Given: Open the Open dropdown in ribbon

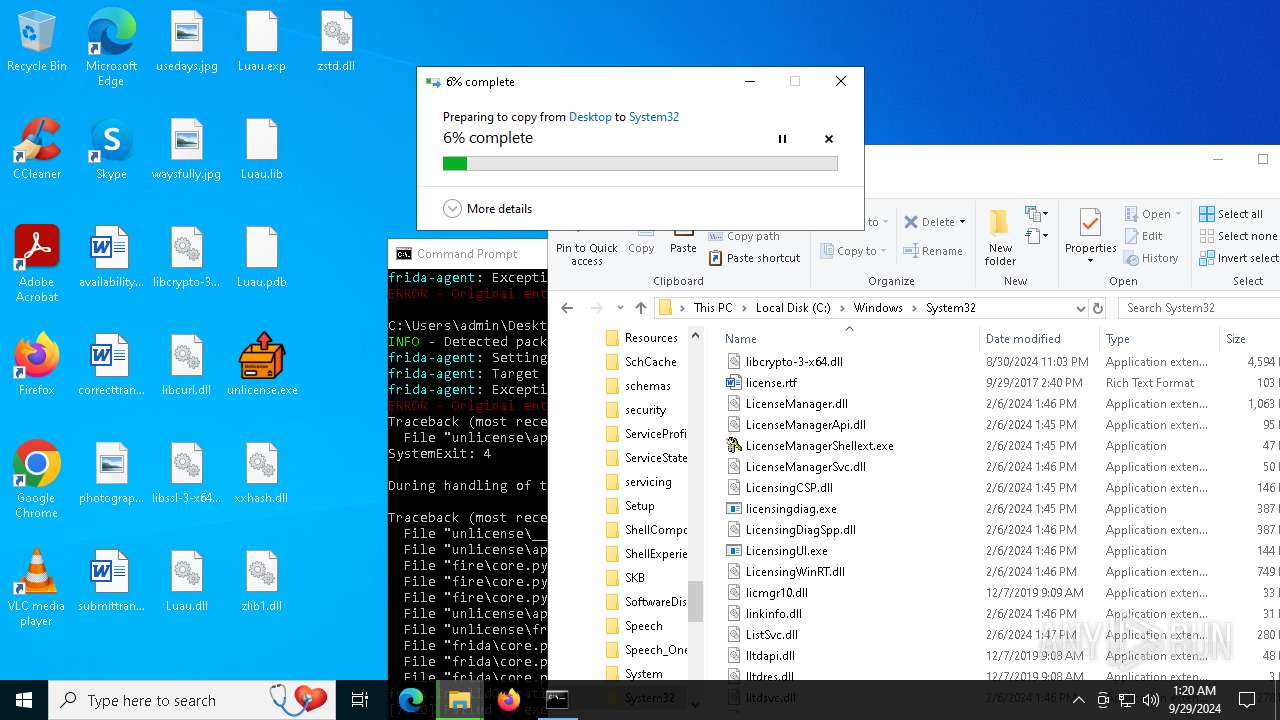Looking at the screenshot, I should (x=1153, y=214).
